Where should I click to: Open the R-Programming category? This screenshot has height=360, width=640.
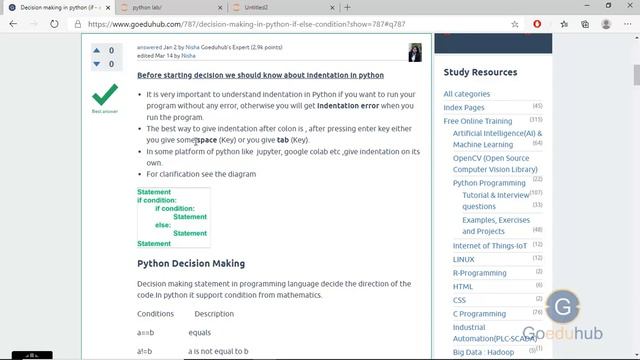pyautogui.click(x=479, y=273)
